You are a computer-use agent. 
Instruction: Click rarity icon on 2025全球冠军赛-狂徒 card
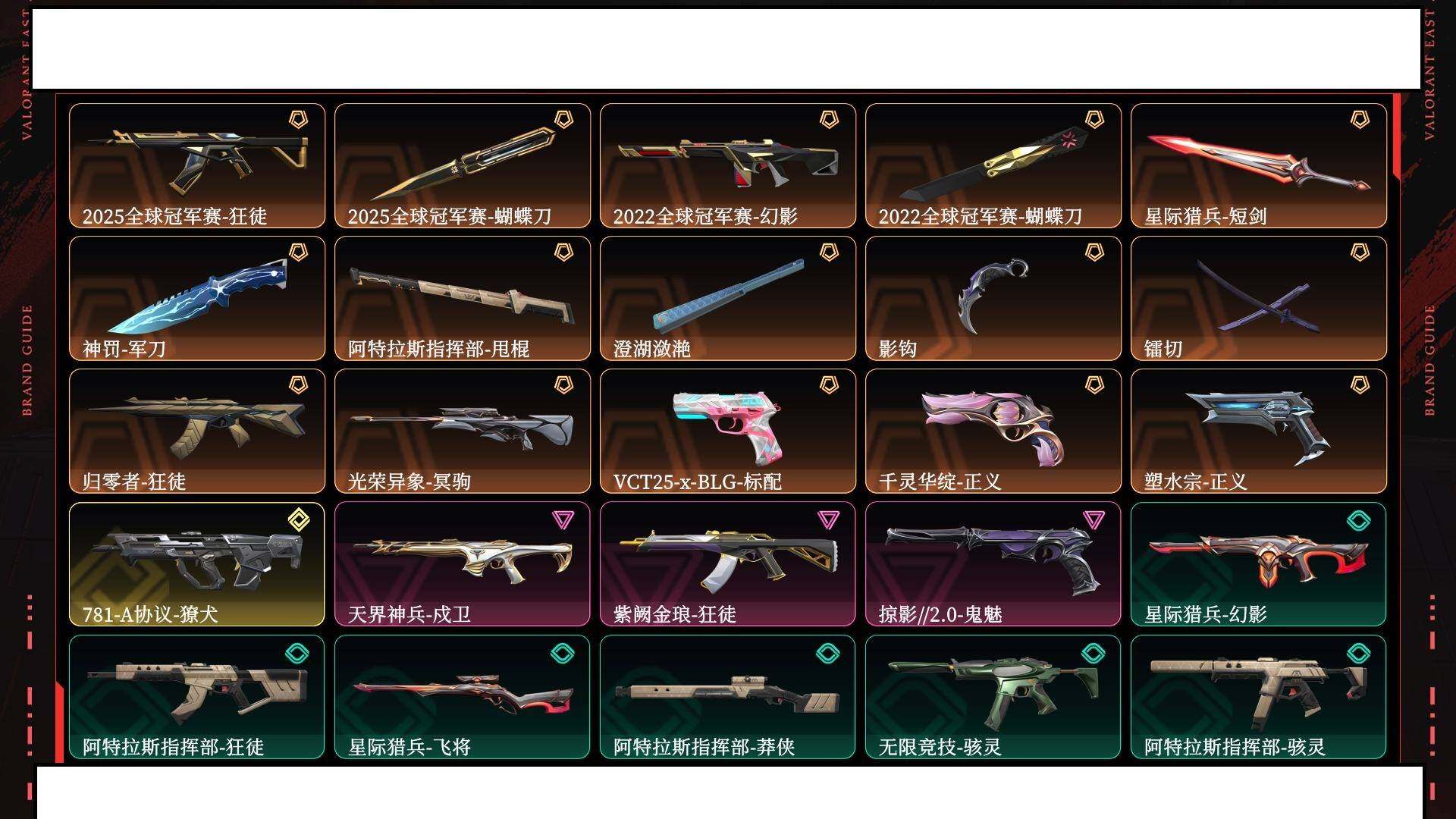click(298, 119)
